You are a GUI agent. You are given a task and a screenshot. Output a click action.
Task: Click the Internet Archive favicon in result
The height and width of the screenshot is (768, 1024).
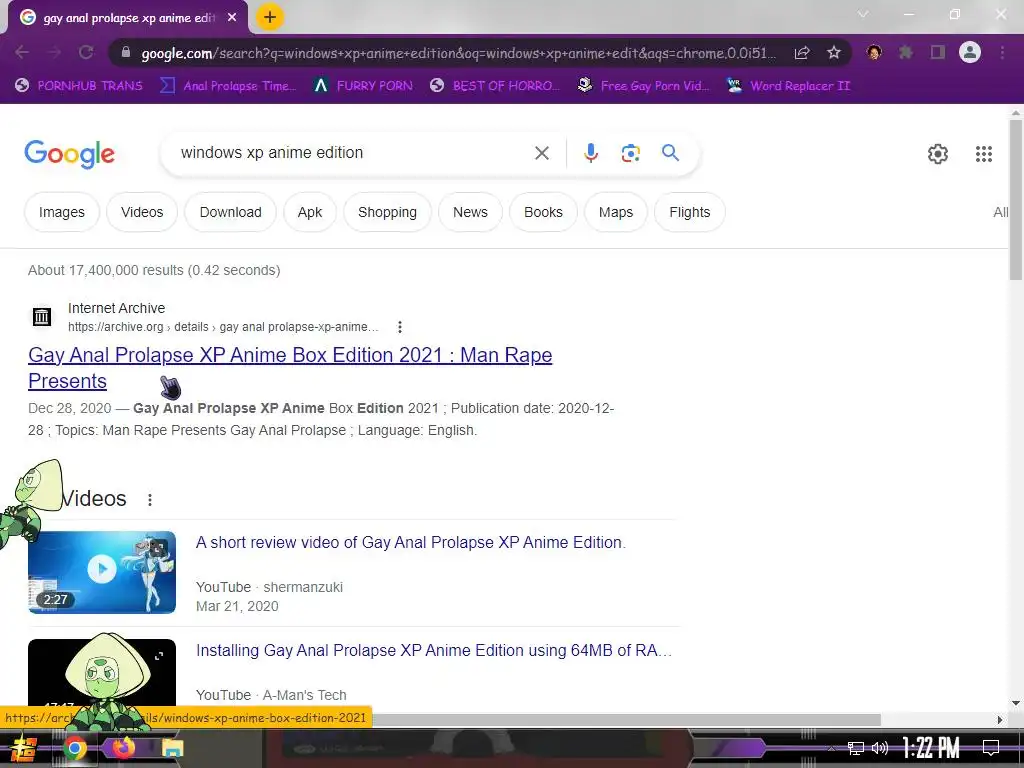point(42,317)
